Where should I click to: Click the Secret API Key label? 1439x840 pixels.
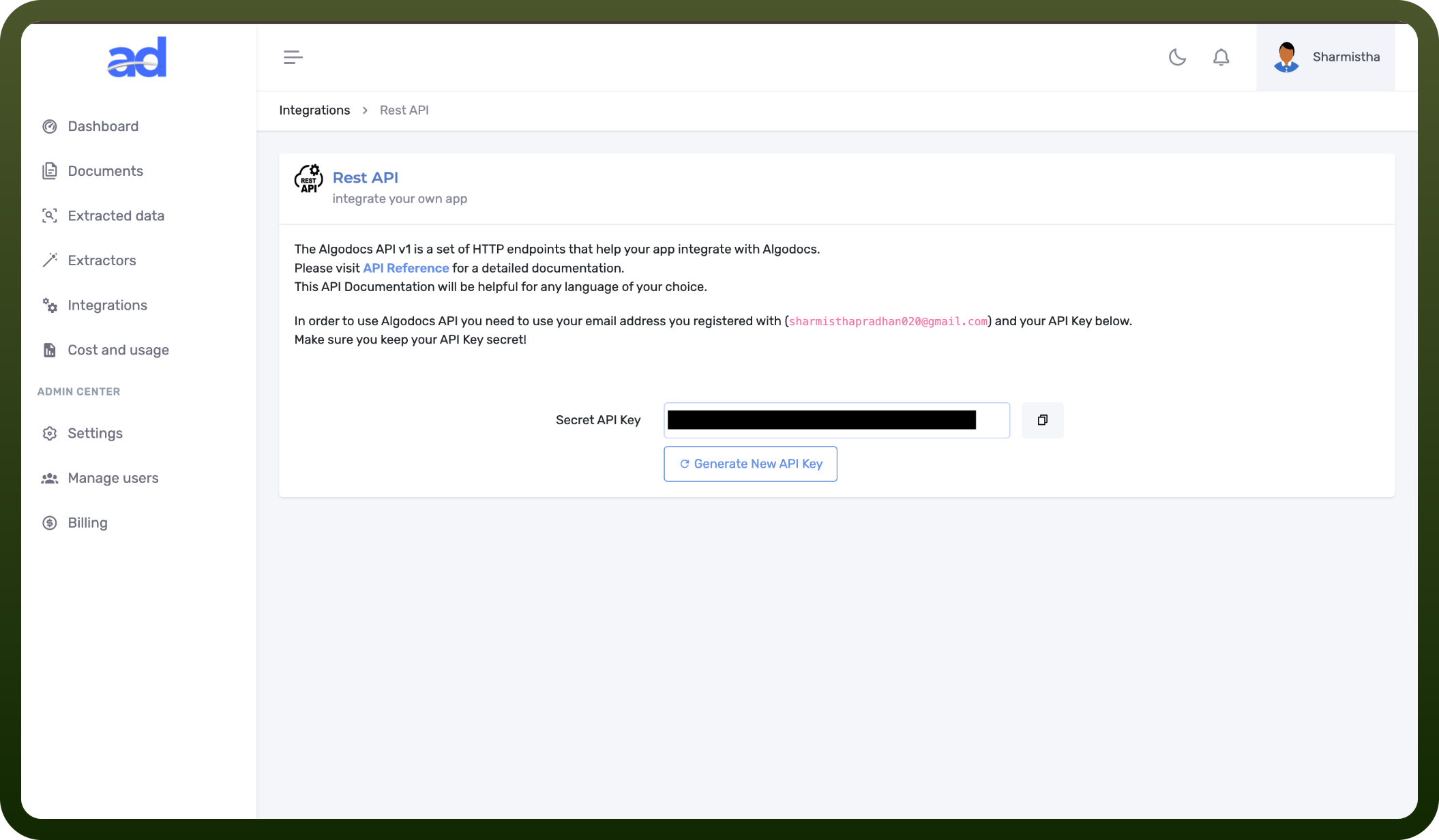[x=598, y=421]
